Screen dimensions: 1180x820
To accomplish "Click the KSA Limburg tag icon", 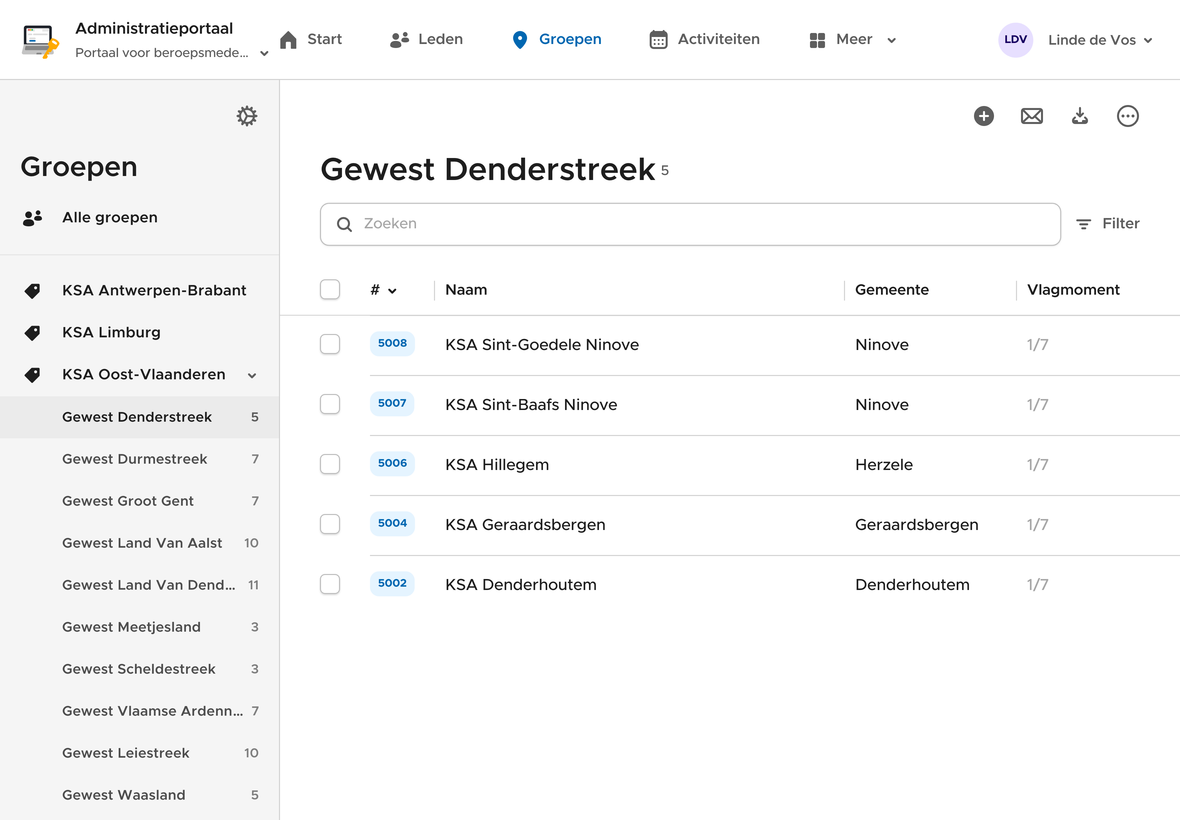I will point(32,333).
